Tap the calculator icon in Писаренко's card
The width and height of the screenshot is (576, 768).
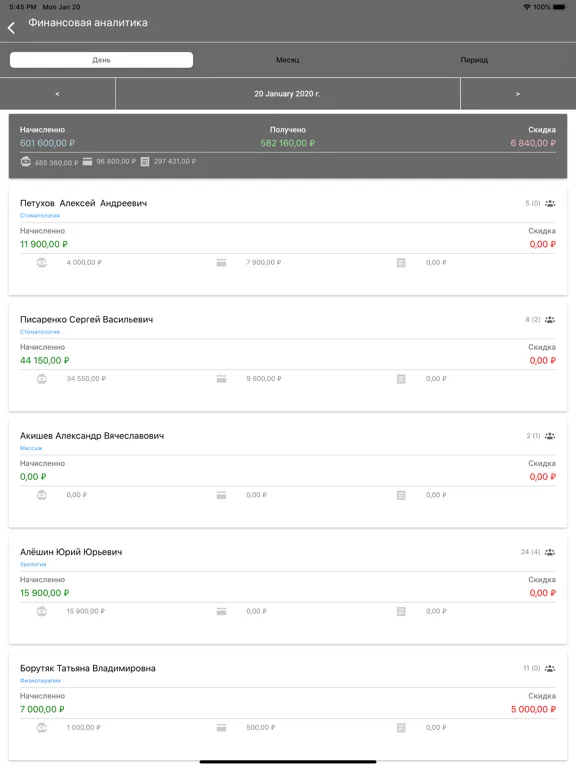[401, 379]
